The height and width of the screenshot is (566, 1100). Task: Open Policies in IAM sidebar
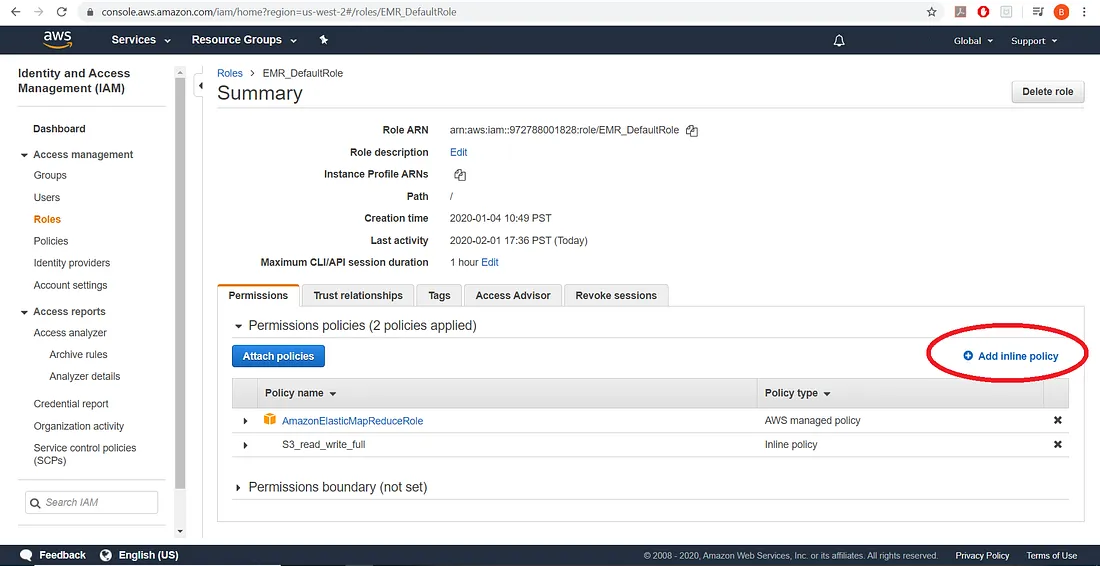(x=51, y=241)
